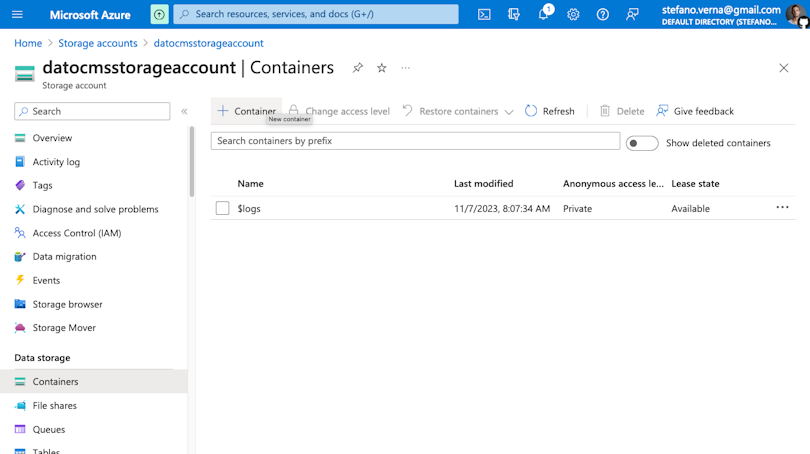Click the sidebar vertical scrollbar
The height and width of the screenshot is (454, 810).
(192, 162)
